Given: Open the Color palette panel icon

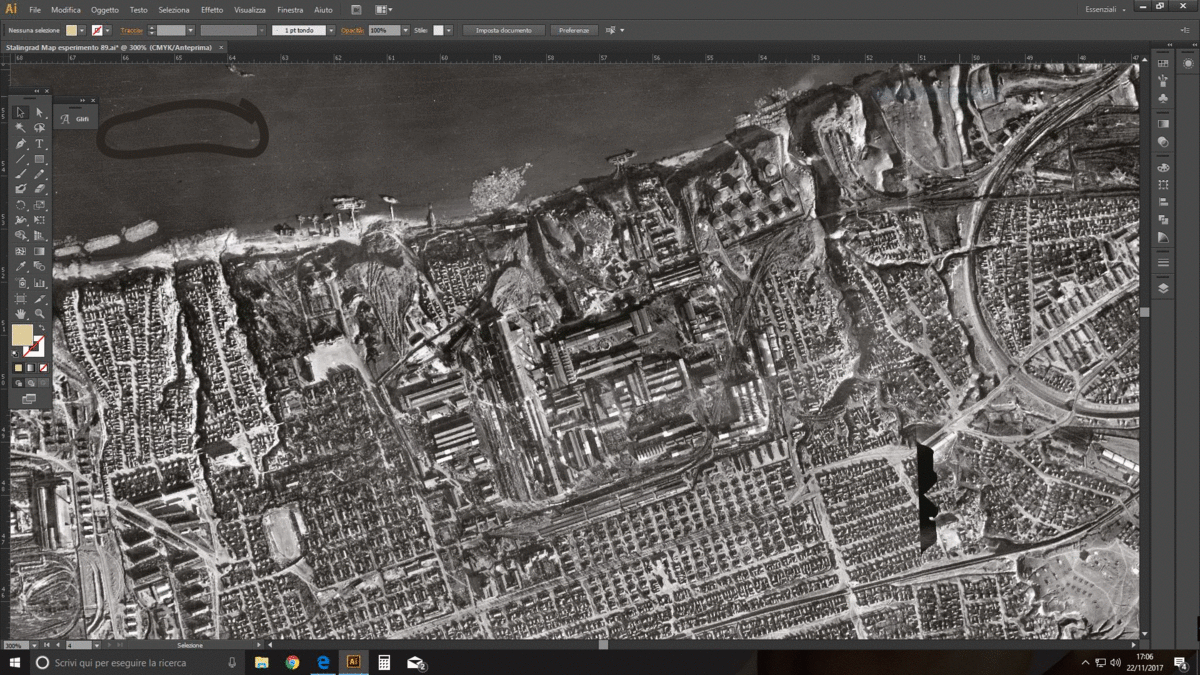Looking at the screenshot, I should click(x=1163, y=168).
